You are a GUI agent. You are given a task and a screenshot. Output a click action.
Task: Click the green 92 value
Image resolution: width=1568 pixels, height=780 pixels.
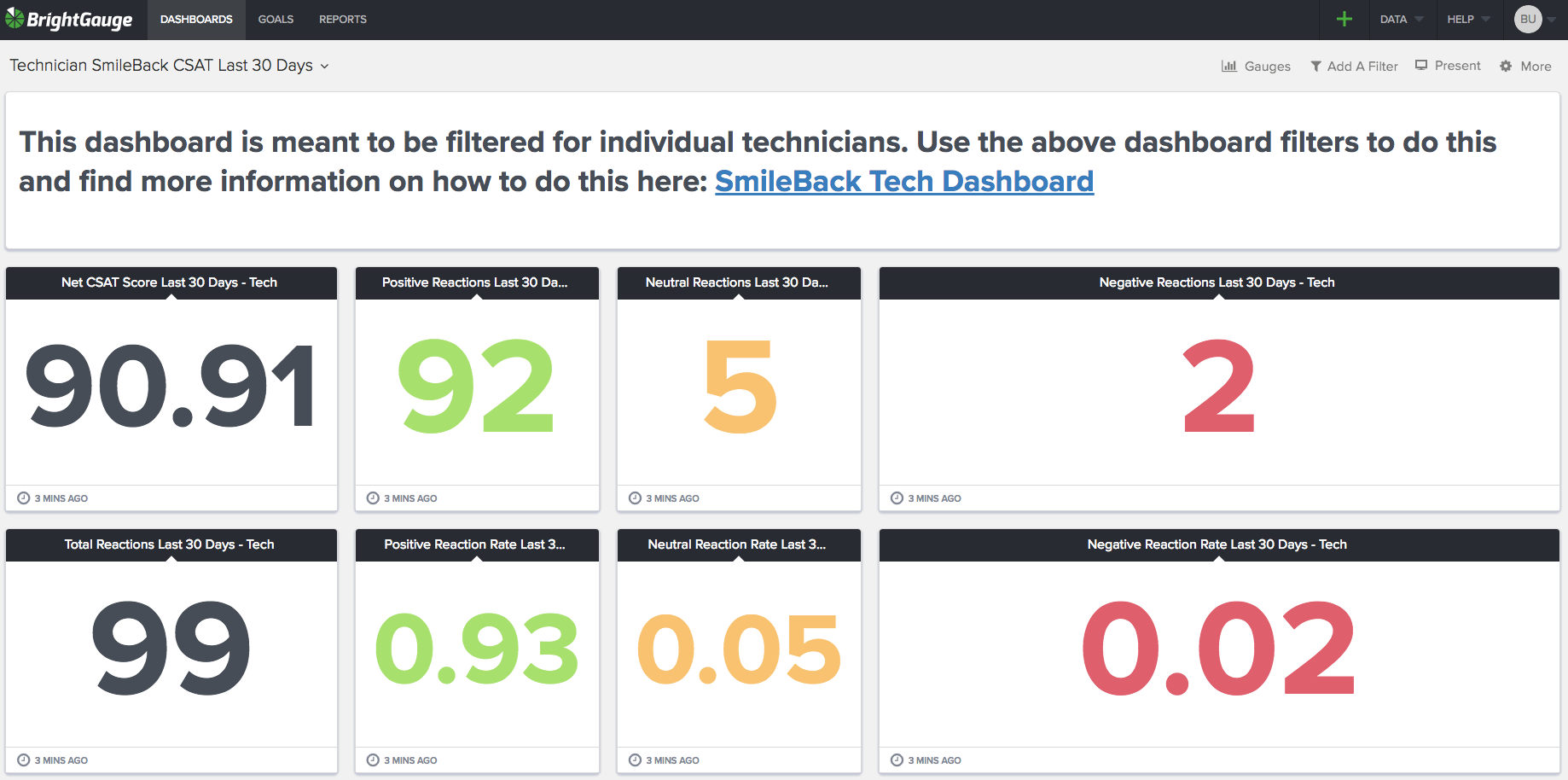click(477, 386)
